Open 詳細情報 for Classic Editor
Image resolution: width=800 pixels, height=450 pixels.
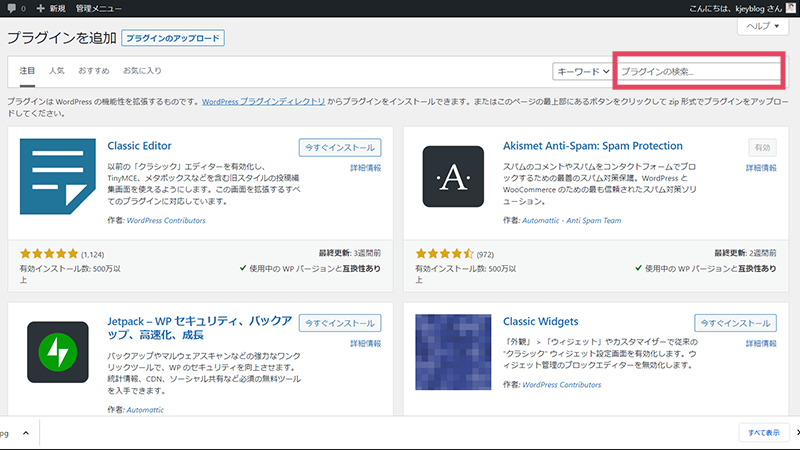point(365,168)
